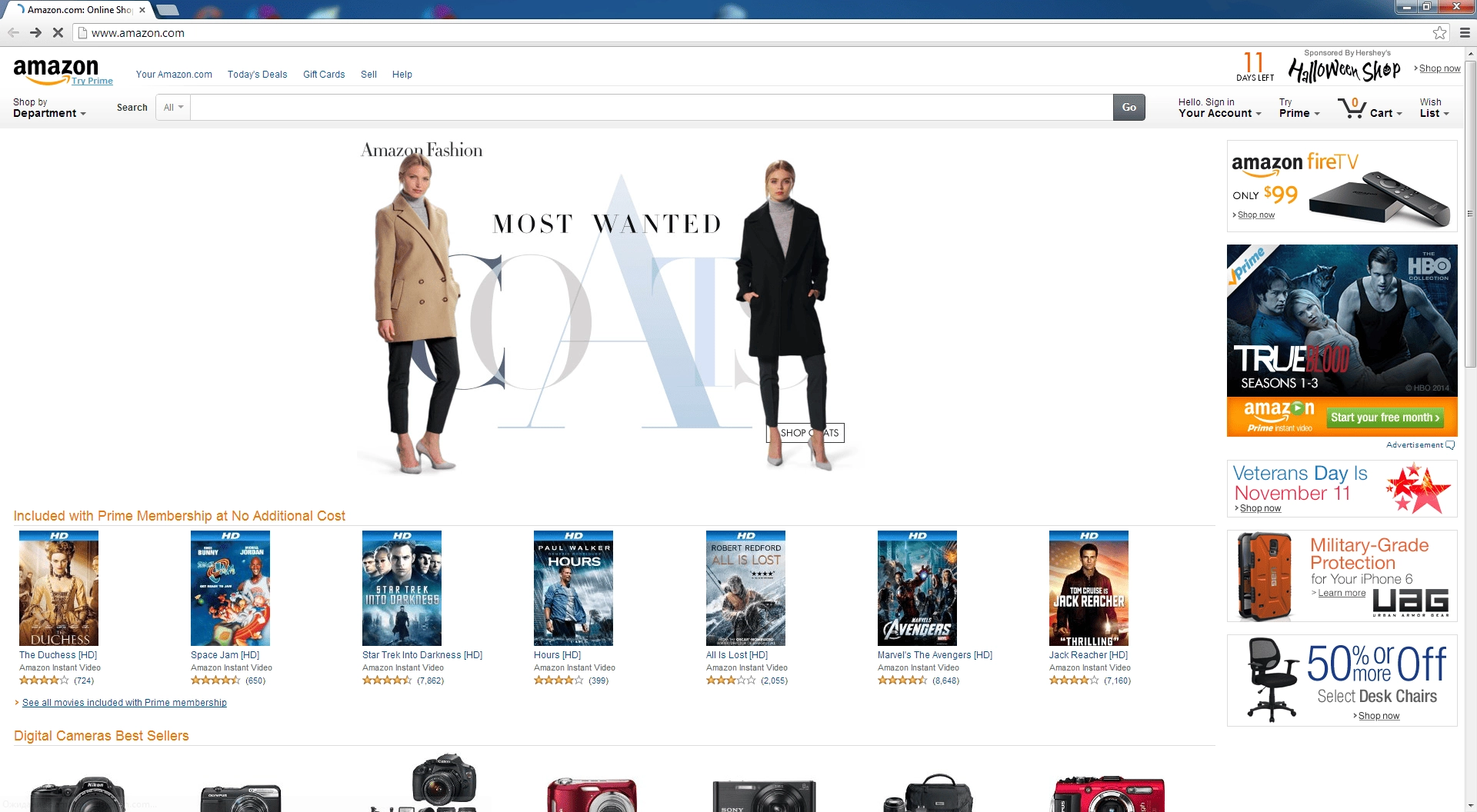Open the Try Prime dropdown menu

coord(1299,108)
